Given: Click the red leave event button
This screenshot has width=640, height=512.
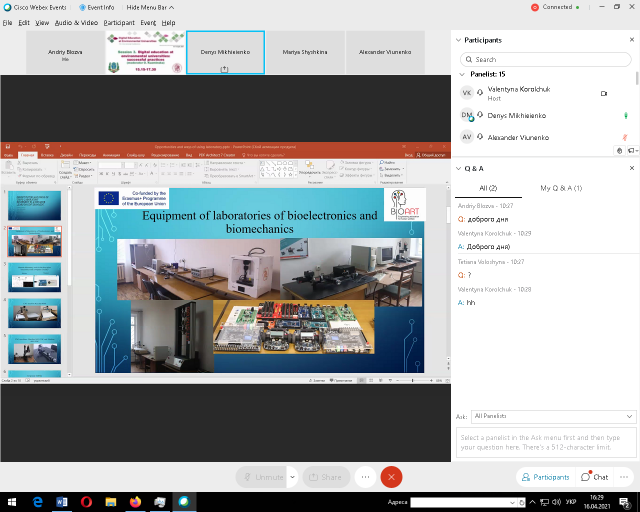Looking at the screenshot, I should click(391, 477).
